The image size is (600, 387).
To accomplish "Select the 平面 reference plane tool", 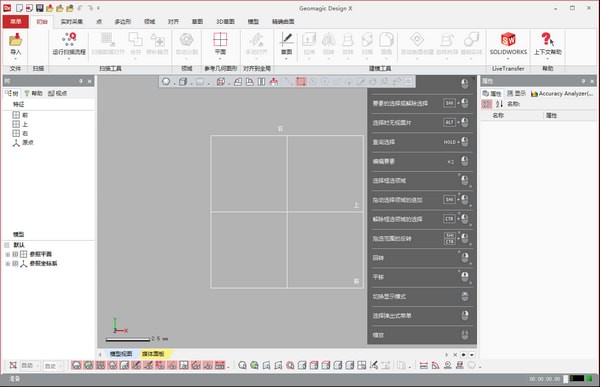I will tap(220, 39).
